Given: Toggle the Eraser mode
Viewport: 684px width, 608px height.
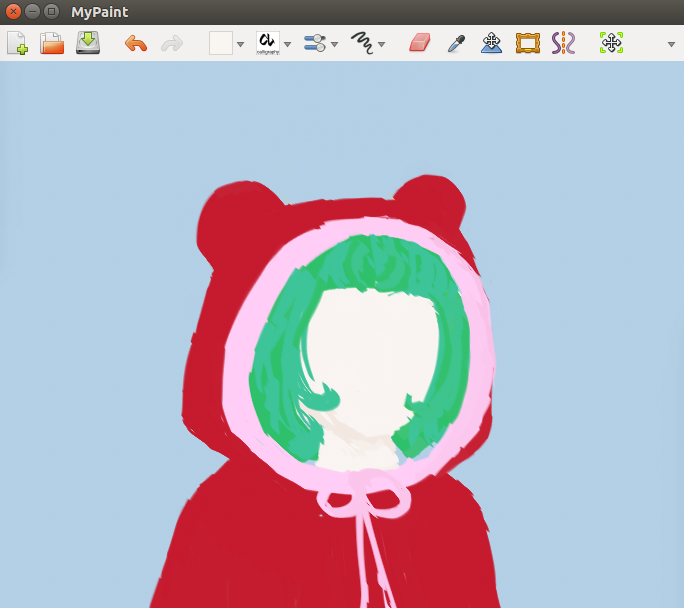Looking at the screenshot, I should [419, 43].
